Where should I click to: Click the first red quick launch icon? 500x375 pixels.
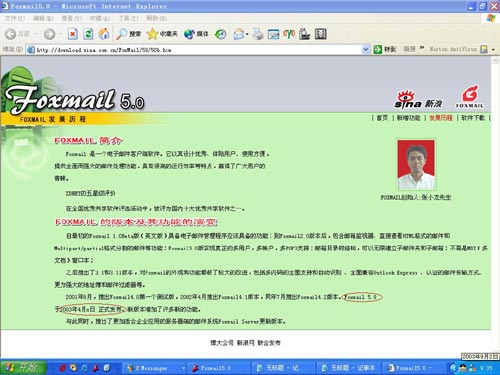pyautogui.click(x=62, y=368)
